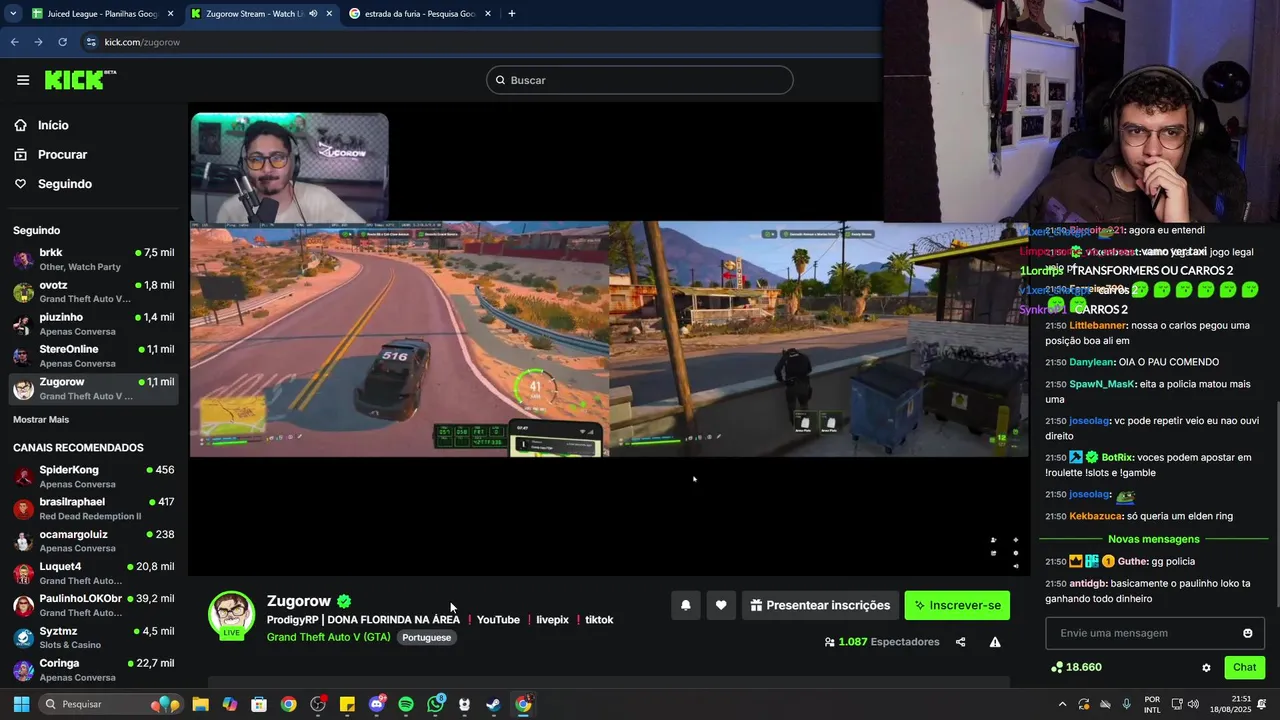Open StereOnline channel in the sidebar

tap(94, 356)
